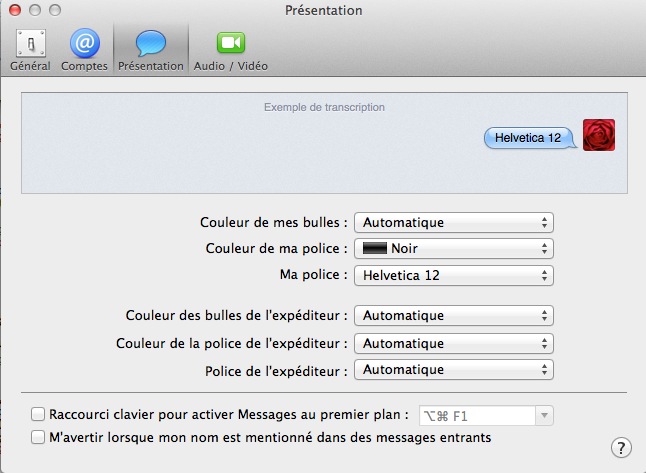Click the Exemple de transcription label
Image resolution: width=646 pixels, height=473 pixels.
pyautogui.click(x=324, y=107)
